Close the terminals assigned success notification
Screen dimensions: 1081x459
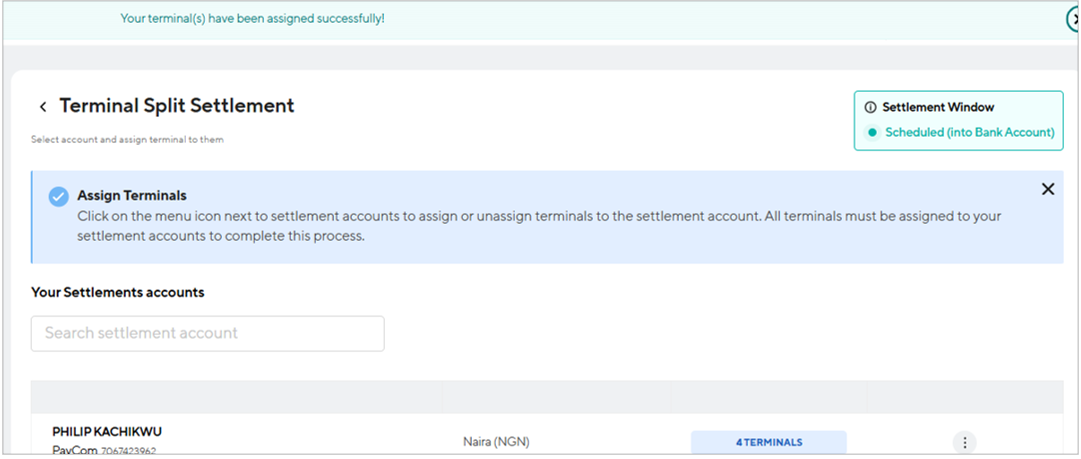coord(1073,21)
